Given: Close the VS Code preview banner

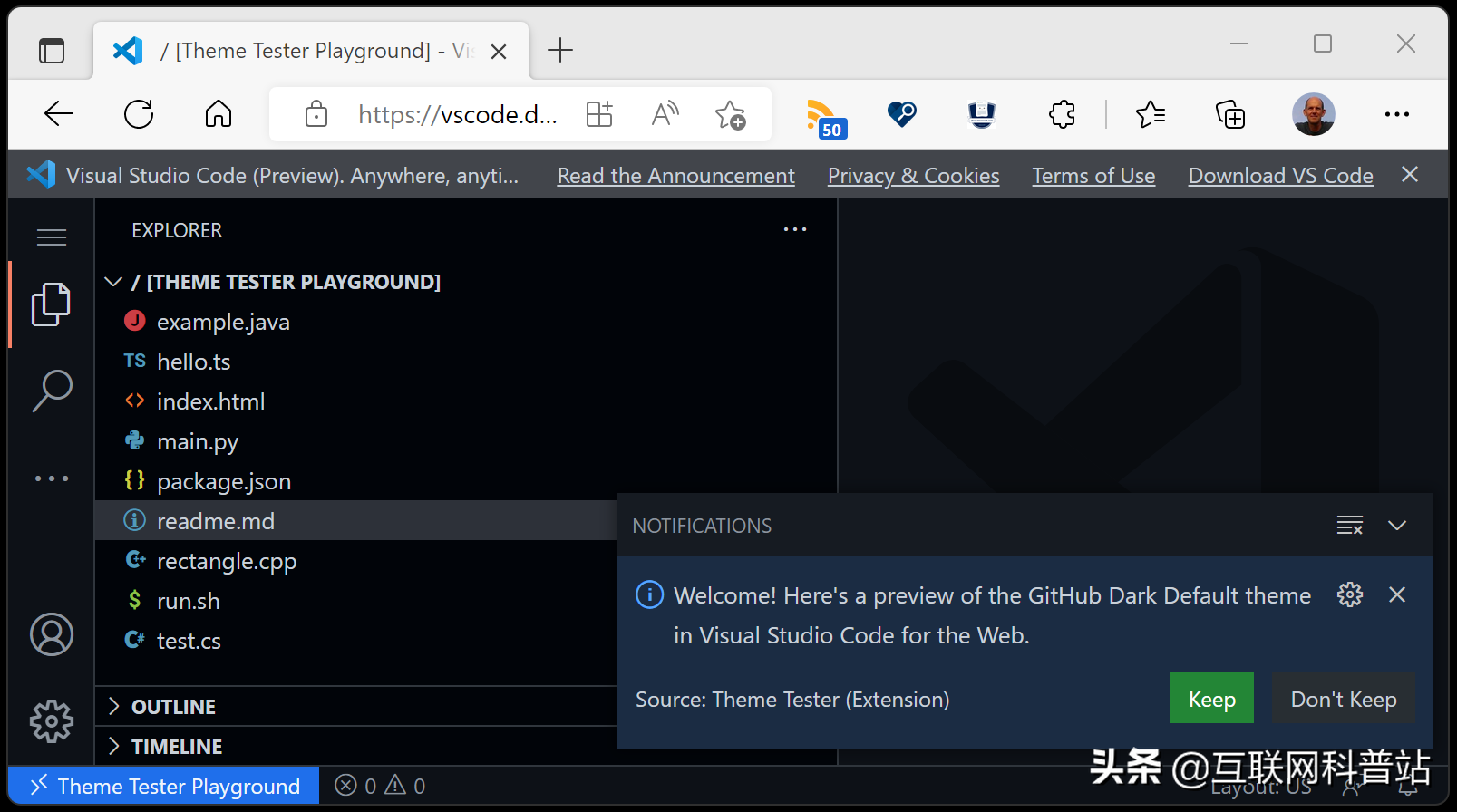Looking at the screenshot, I should 1410,174.
